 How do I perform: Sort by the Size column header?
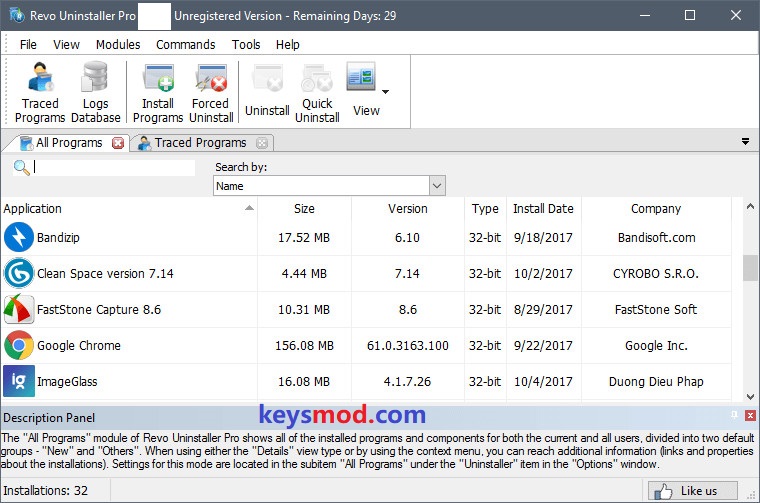tap(304, 208)
